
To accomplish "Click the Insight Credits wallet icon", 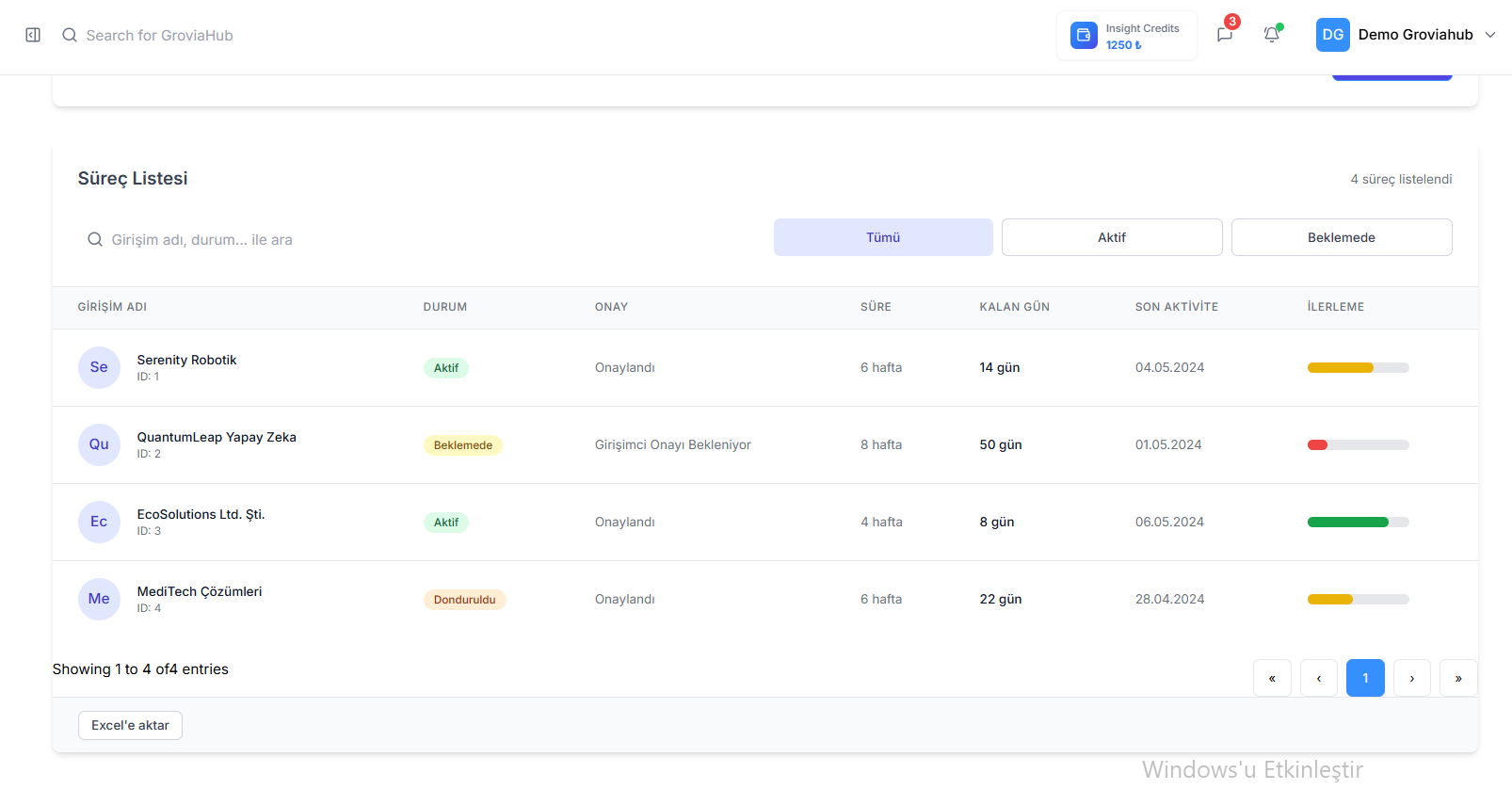I will coord(1084,36).
